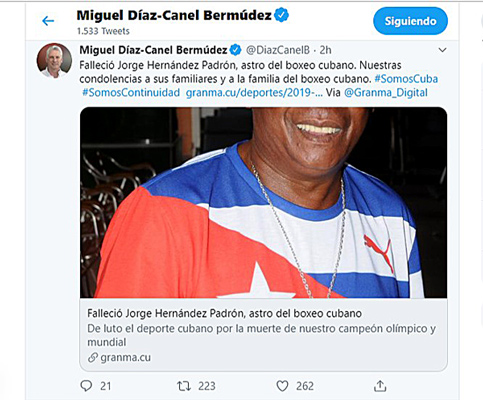Viewport: 483px width, 400px height.
Task: Open the #SomosCuba hashtag
Action: [406, 79]
